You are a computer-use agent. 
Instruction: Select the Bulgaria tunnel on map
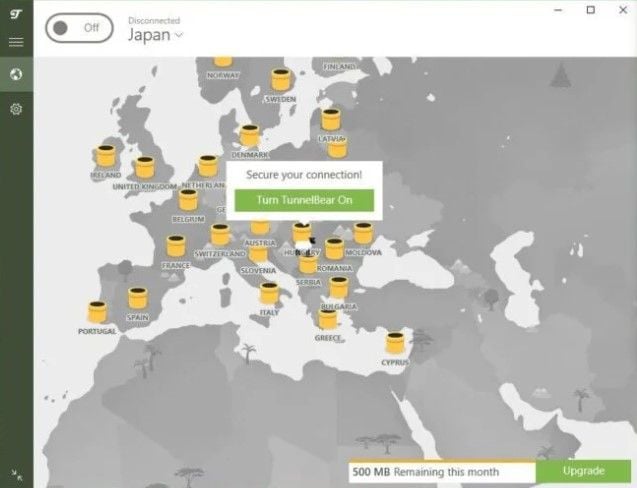click(x=338, y=288)
